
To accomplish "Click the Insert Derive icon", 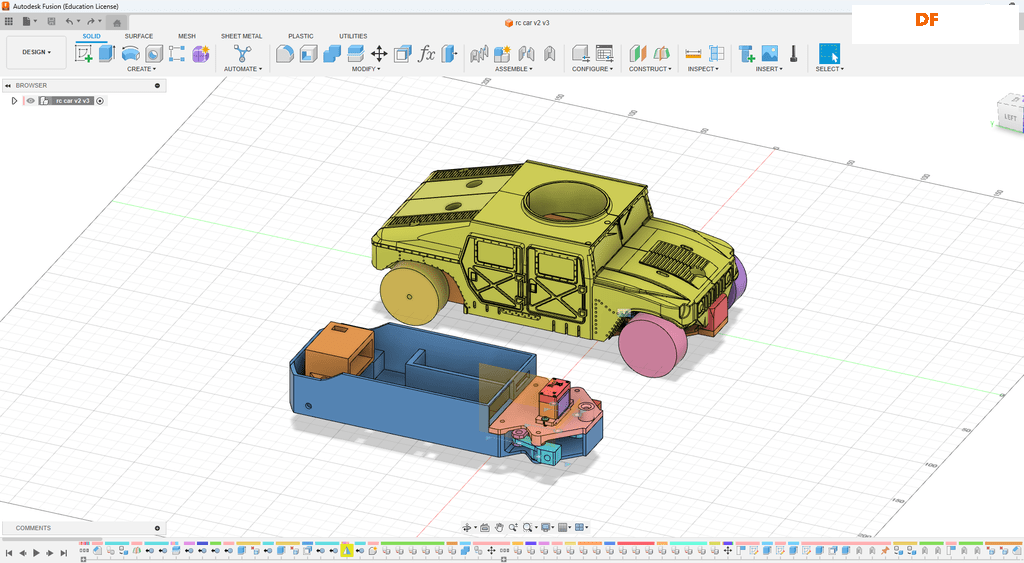I will click(746, 54).
